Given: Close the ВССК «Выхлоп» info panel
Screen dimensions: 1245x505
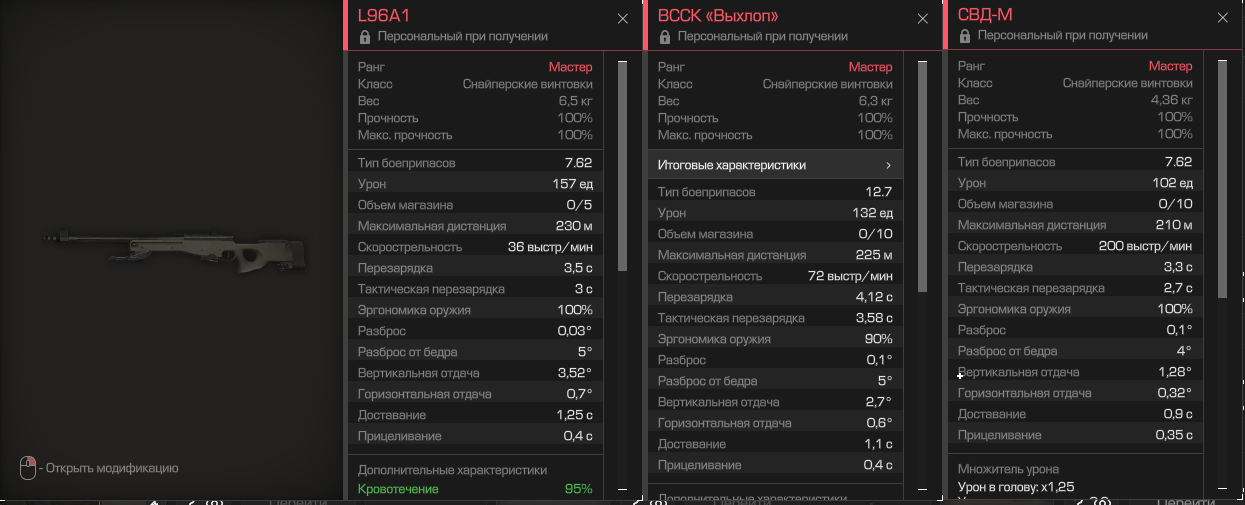Looking at the screenshot, I should 923,18.
